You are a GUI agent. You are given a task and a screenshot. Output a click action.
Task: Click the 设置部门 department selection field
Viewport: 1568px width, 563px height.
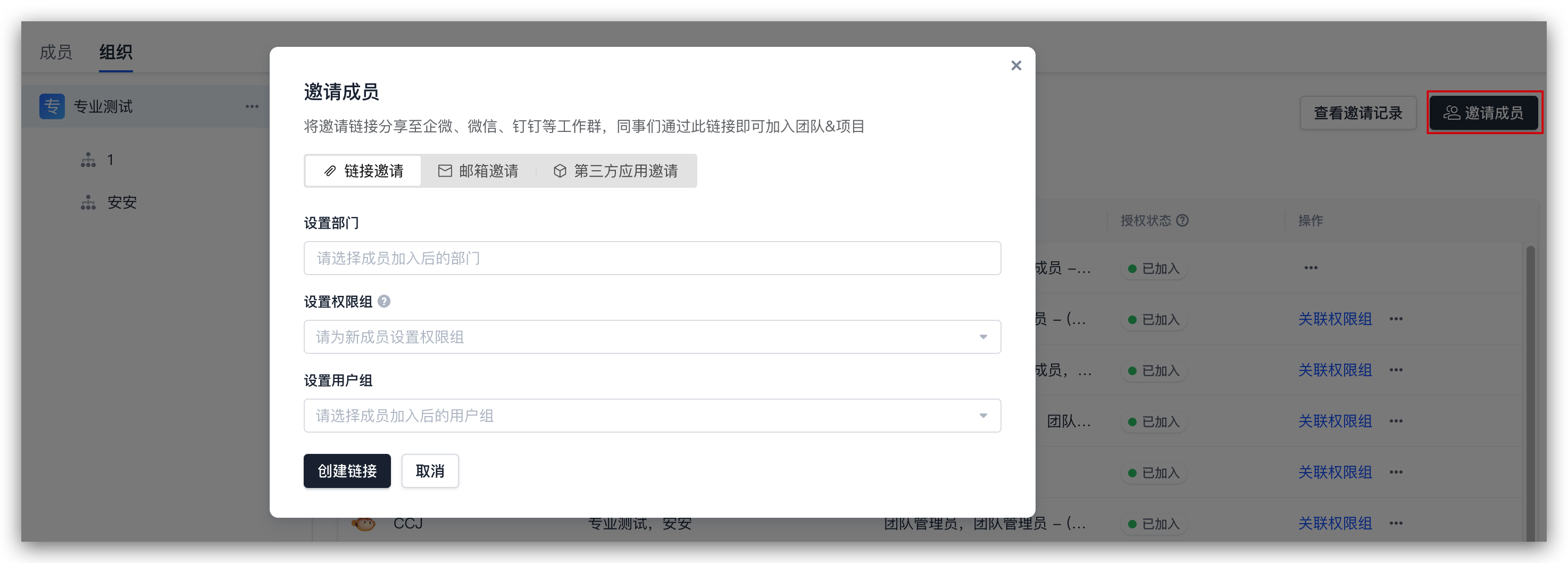click(x=652, y=258)
